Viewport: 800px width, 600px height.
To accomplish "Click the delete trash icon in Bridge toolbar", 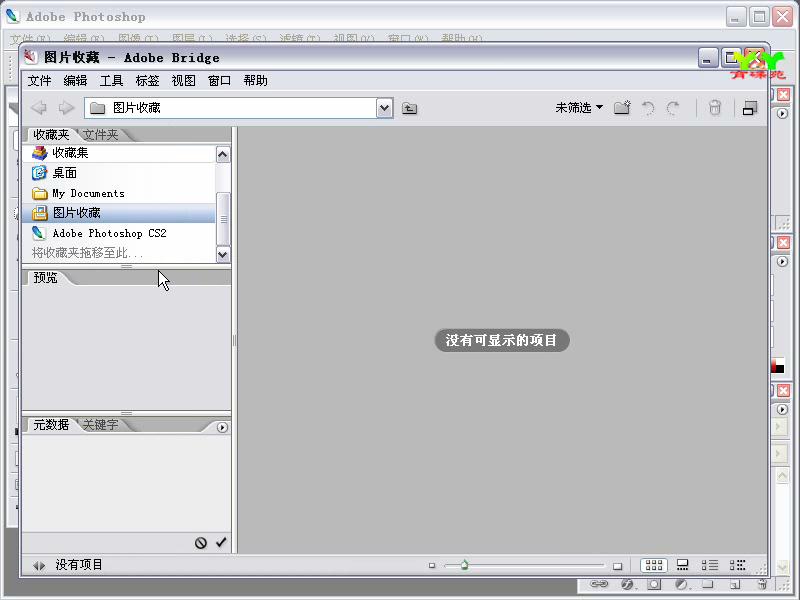I will pyautogui.click(x=715, y=108).
